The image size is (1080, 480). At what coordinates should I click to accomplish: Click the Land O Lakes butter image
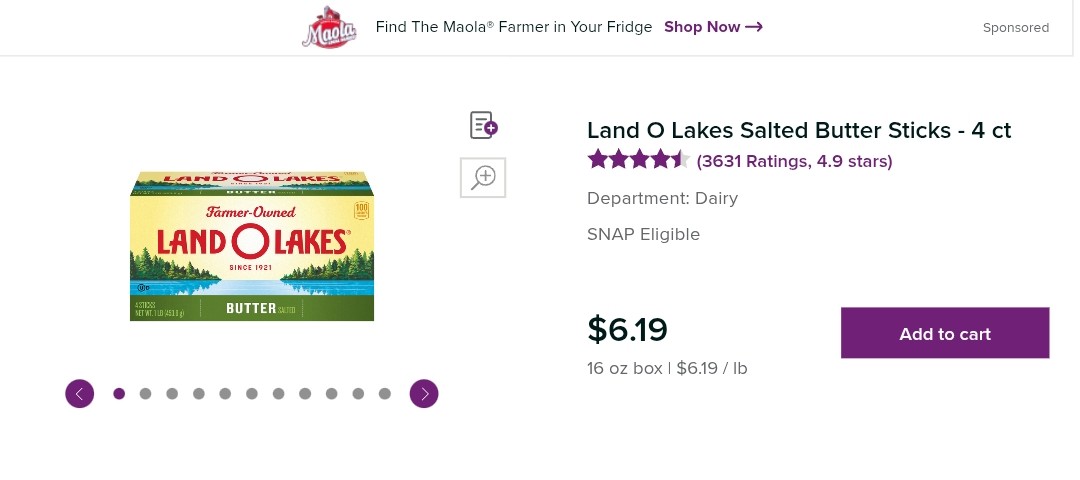tap(252, 246)
